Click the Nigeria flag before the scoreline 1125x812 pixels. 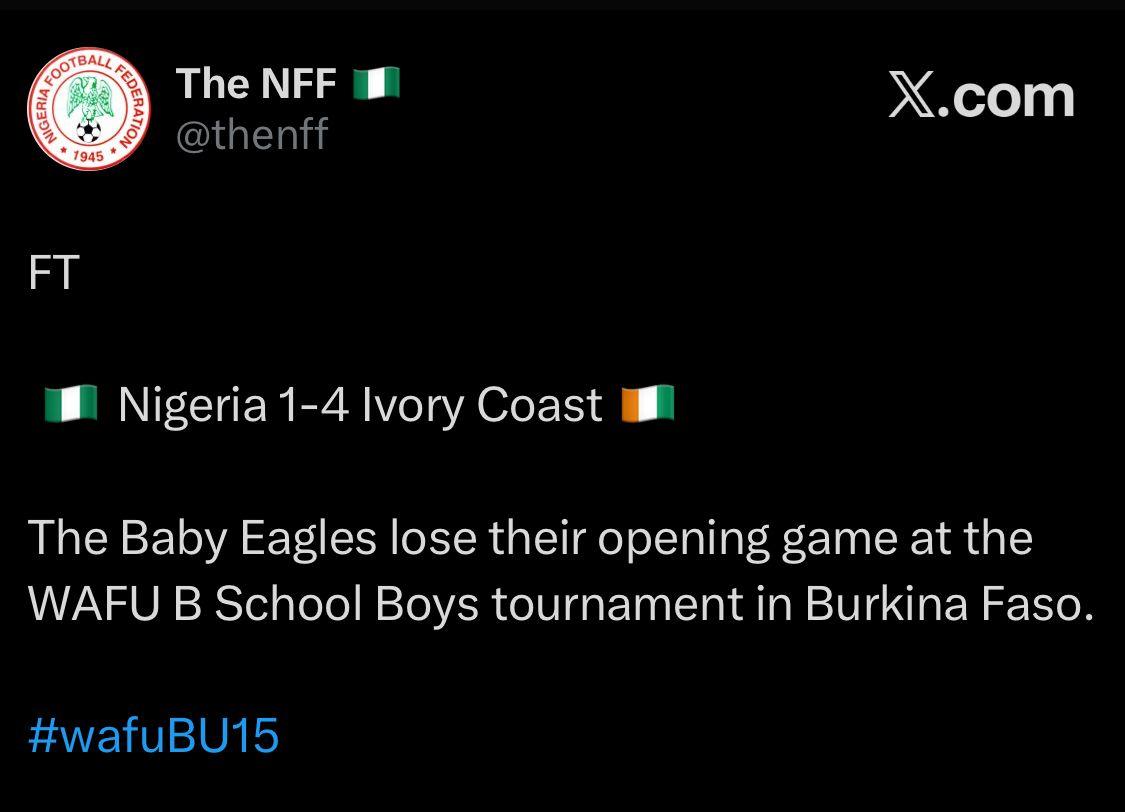(70, 405)
